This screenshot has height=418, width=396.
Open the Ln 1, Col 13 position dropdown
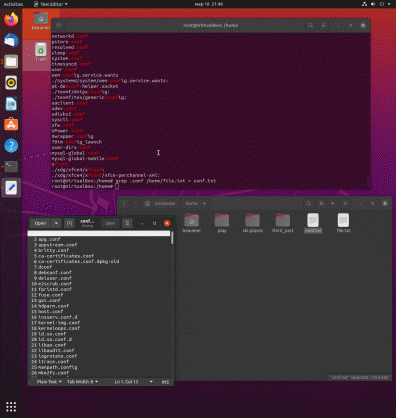tap(133, 382)
